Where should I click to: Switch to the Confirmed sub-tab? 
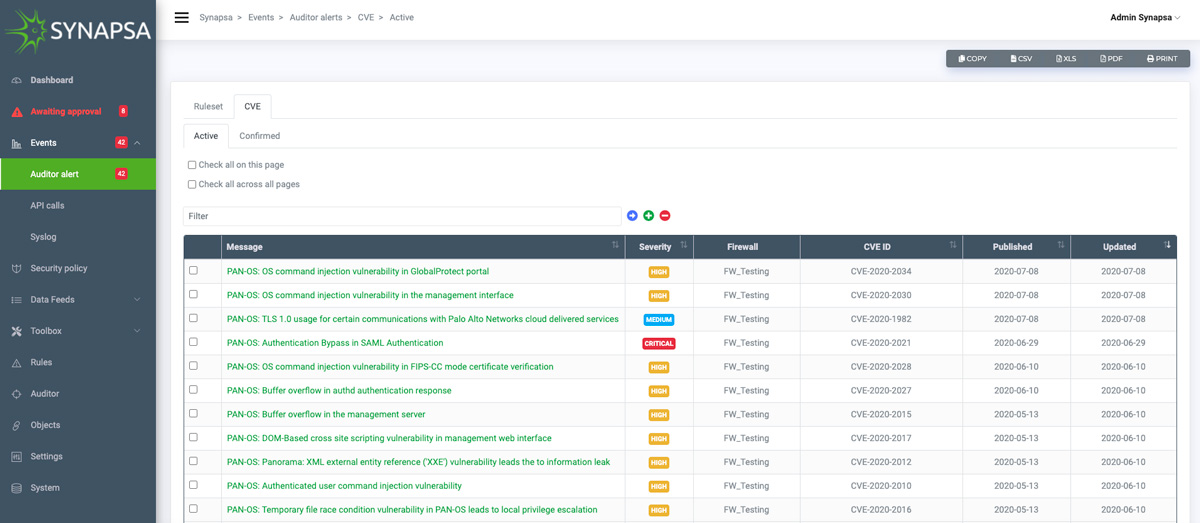tap(260, 136)
